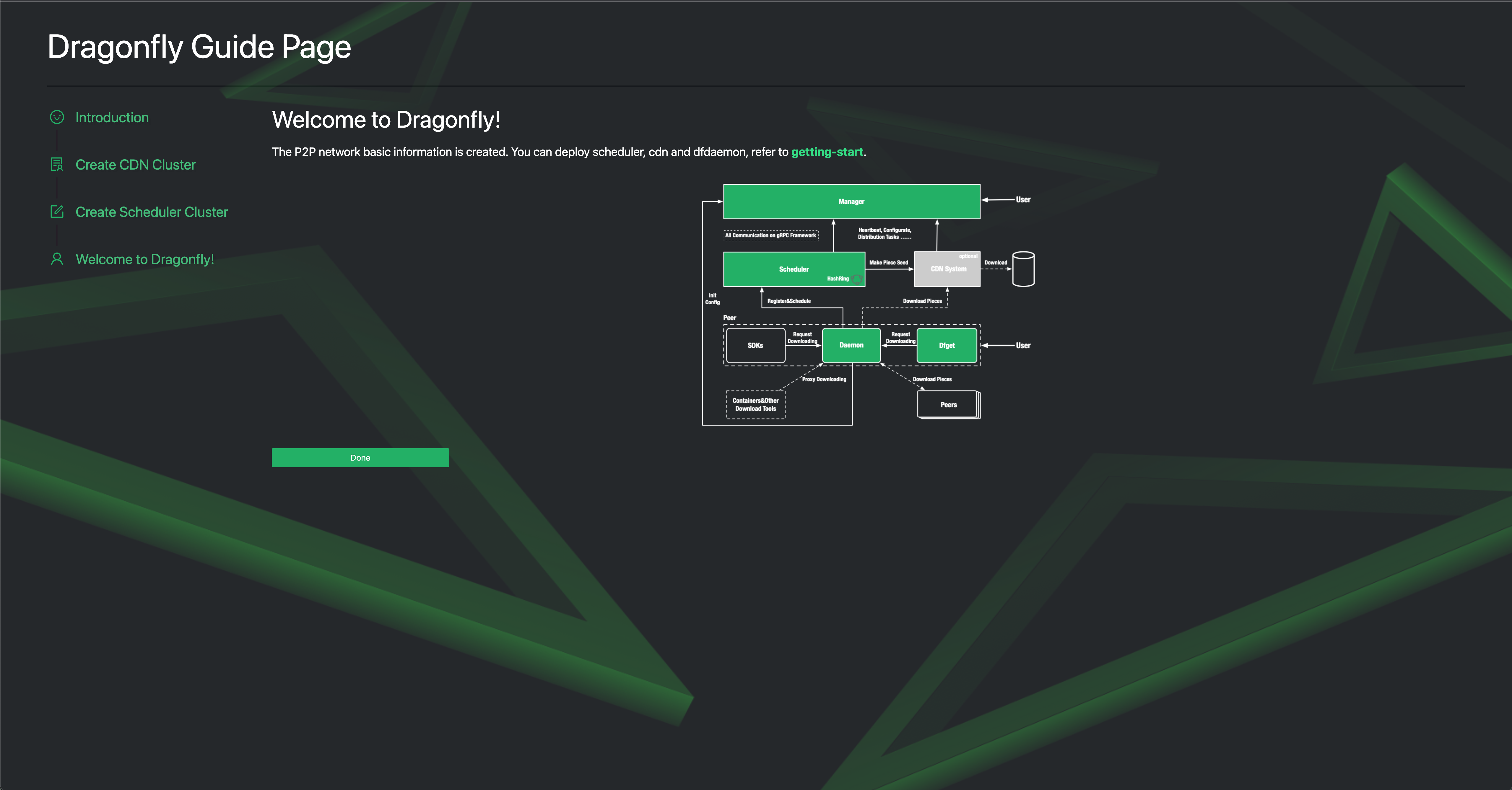1512x790 pixels.
Task: Select the Welcome to Dragonfly! step
Action: point(144,259)
